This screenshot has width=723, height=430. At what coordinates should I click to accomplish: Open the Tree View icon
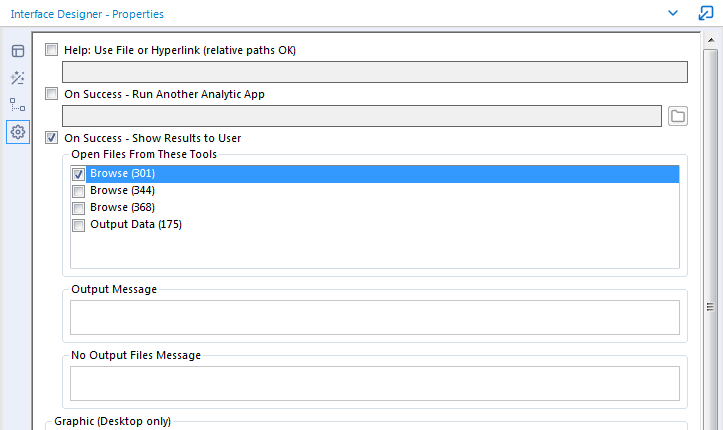(x=18, y=105)
